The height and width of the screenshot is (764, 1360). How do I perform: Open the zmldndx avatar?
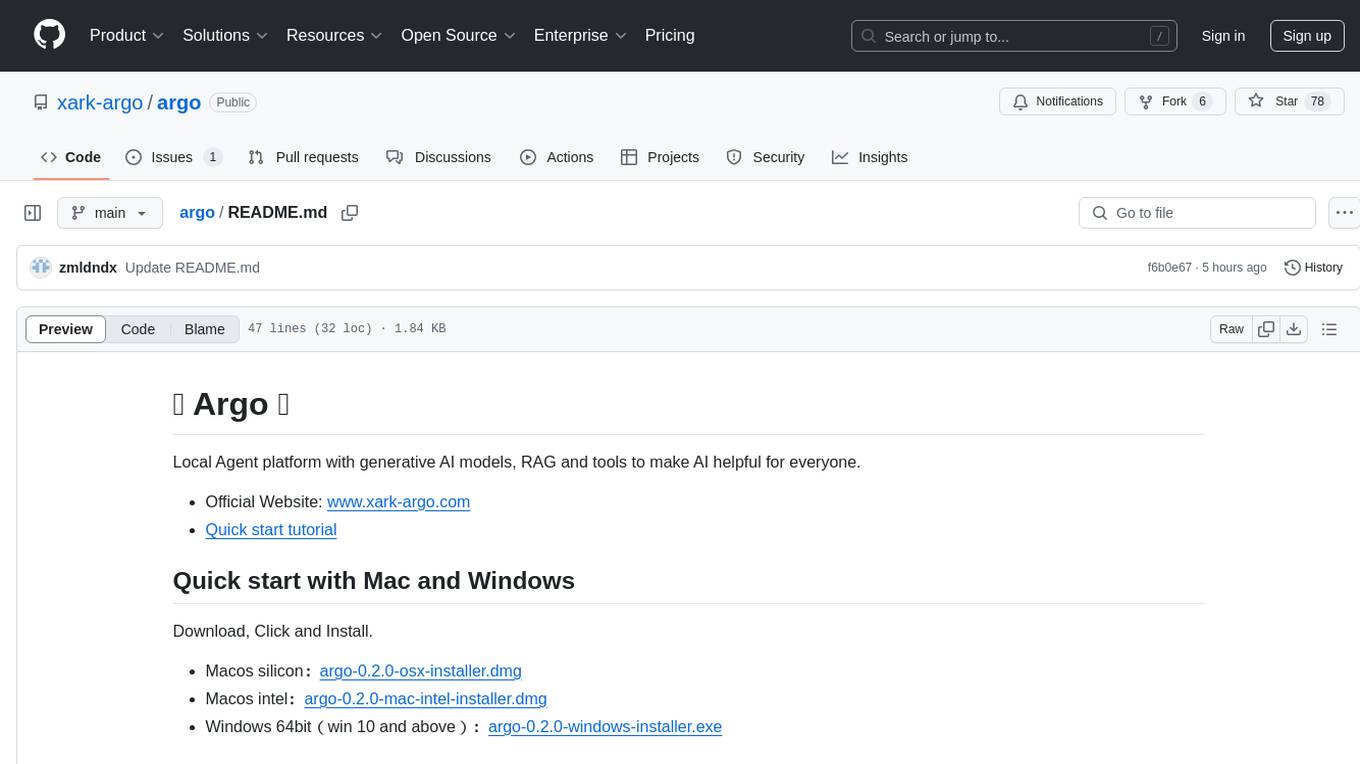40,267
